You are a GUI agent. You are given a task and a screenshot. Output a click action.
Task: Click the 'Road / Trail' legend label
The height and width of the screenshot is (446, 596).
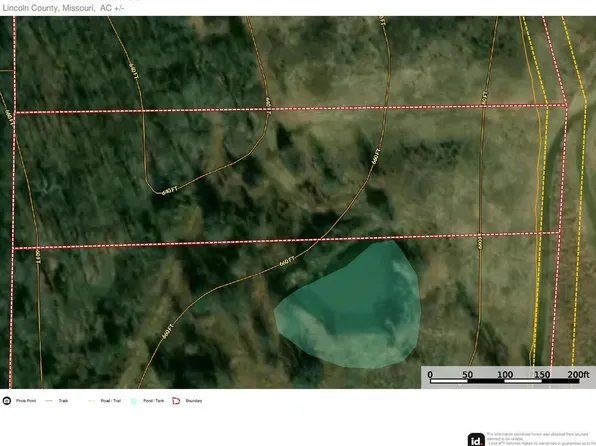point(111,401)
